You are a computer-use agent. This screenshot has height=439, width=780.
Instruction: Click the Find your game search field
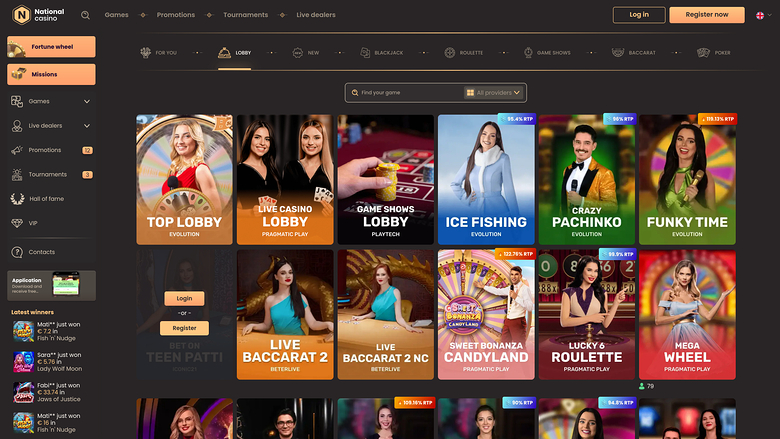[x=406, y=92]
